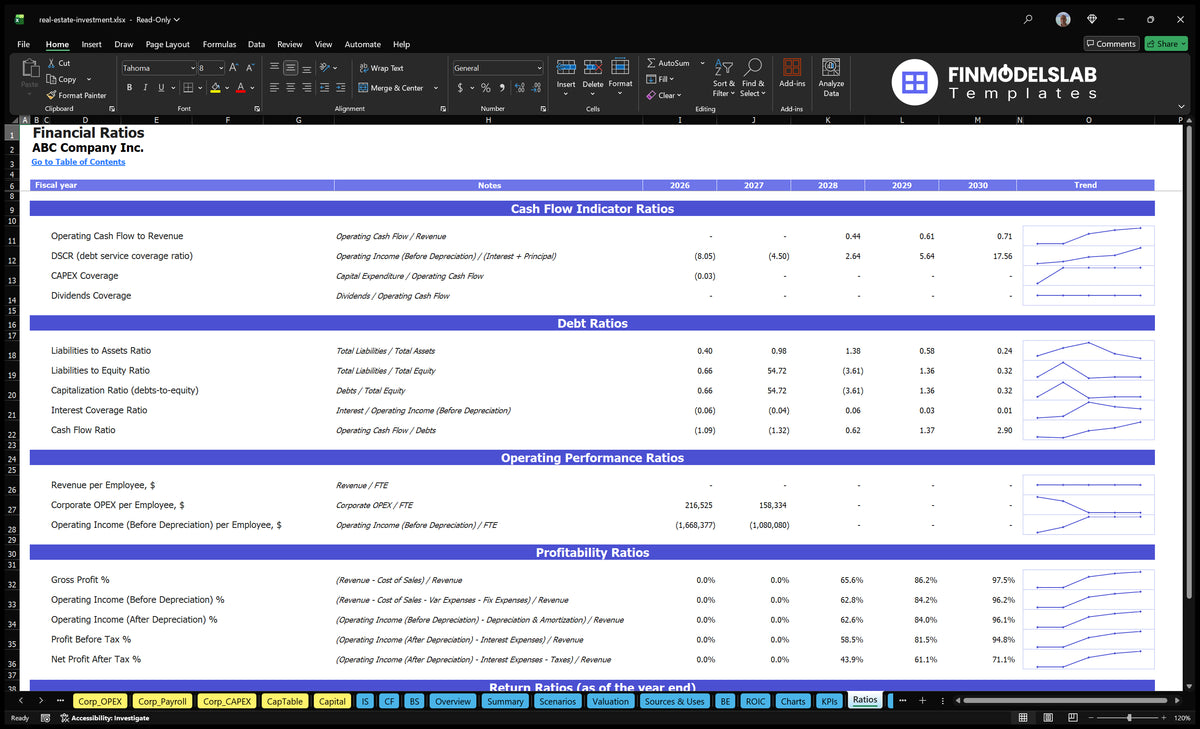Adjust the zoom slider in status bar
The image size is (1200, 729).
tap(1128, 718)
